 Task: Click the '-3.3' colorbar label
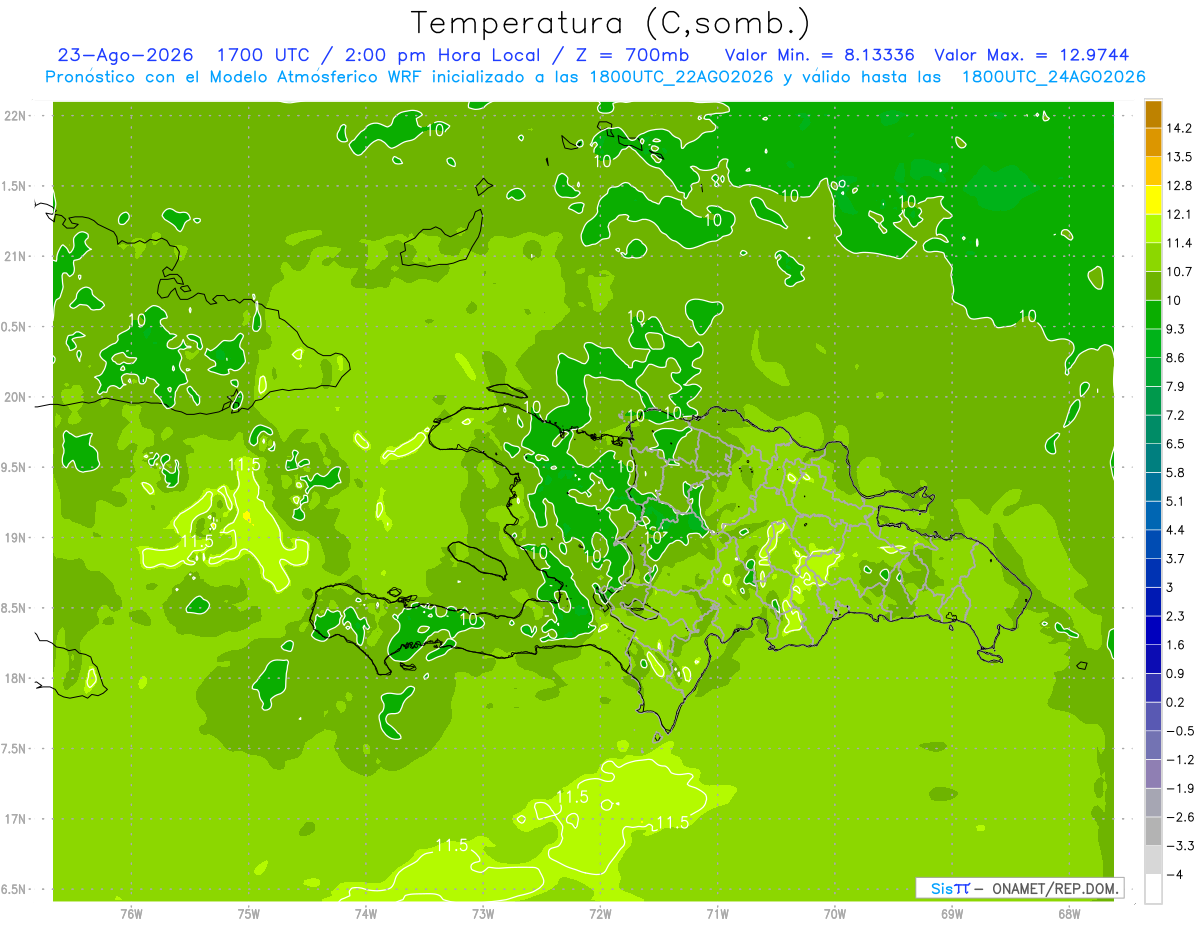pos(1180,846)
